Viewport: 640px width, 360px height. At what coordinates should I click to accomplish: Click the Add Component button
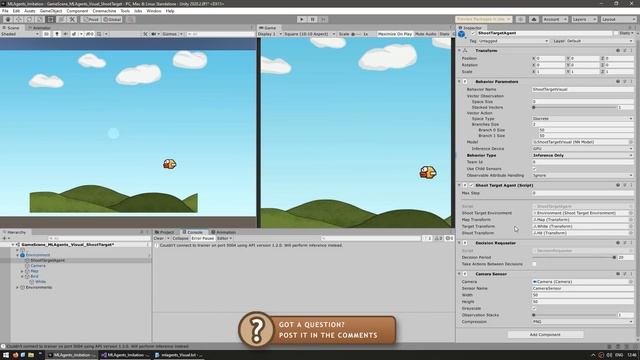545,335
